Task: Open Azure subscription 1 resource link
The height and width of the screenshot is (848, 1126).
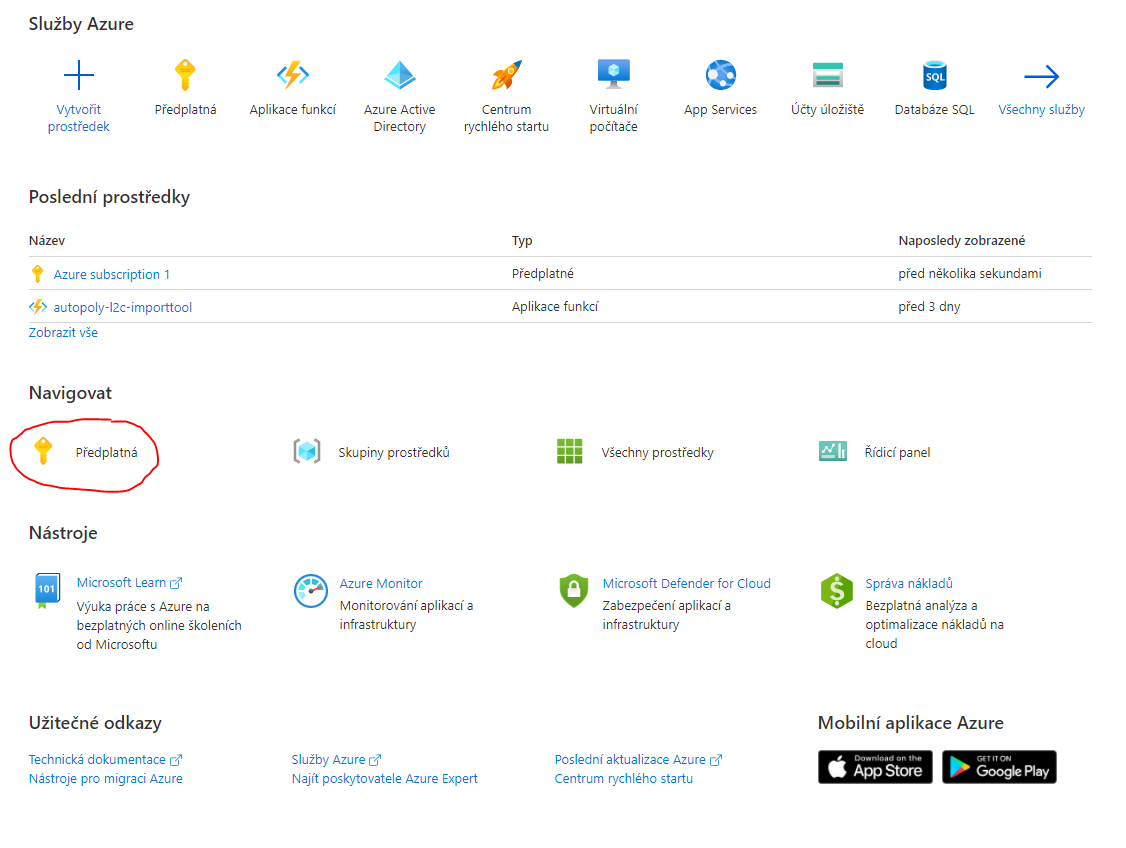Action: tap(111, 274)
